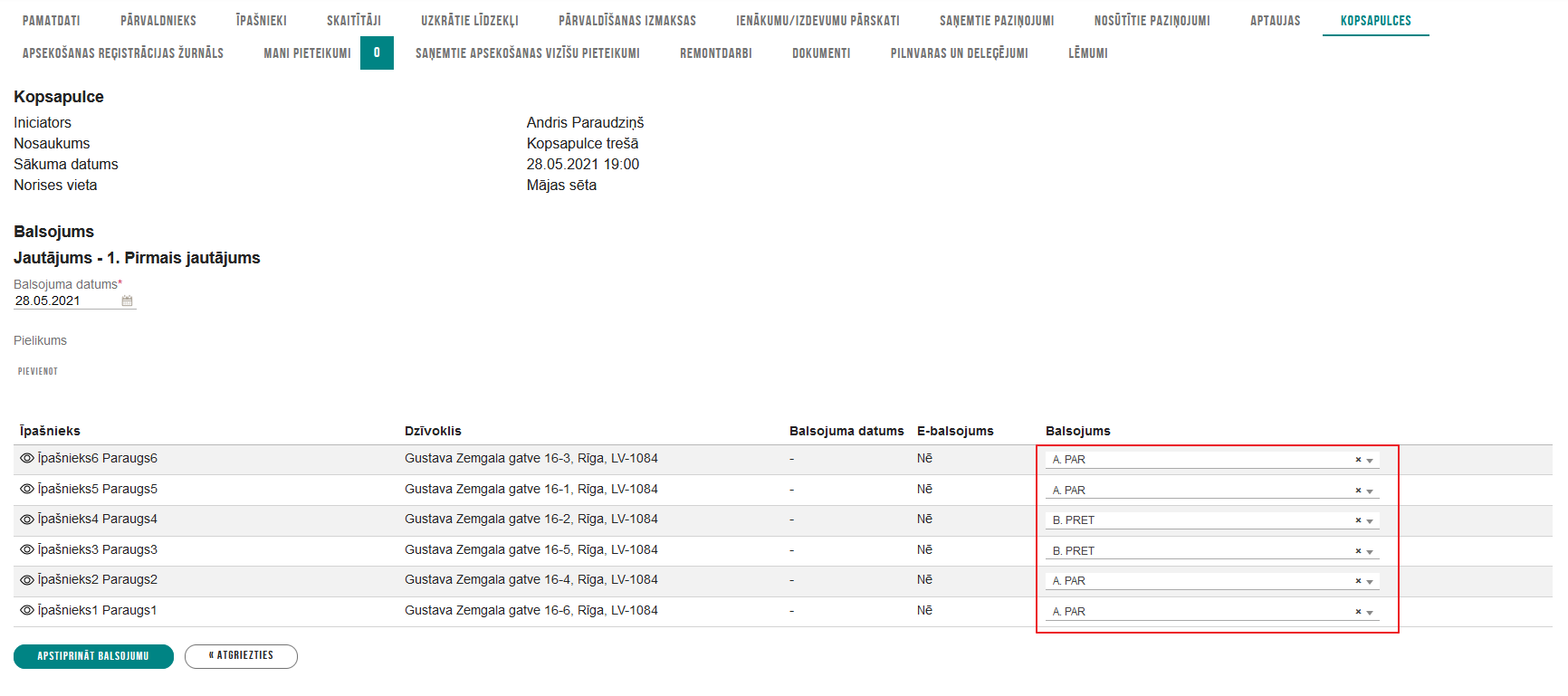Clear the vote for Īpašnieks3 Paraugs3
Screen dimensions: 1568x696
coord(1358,551)
